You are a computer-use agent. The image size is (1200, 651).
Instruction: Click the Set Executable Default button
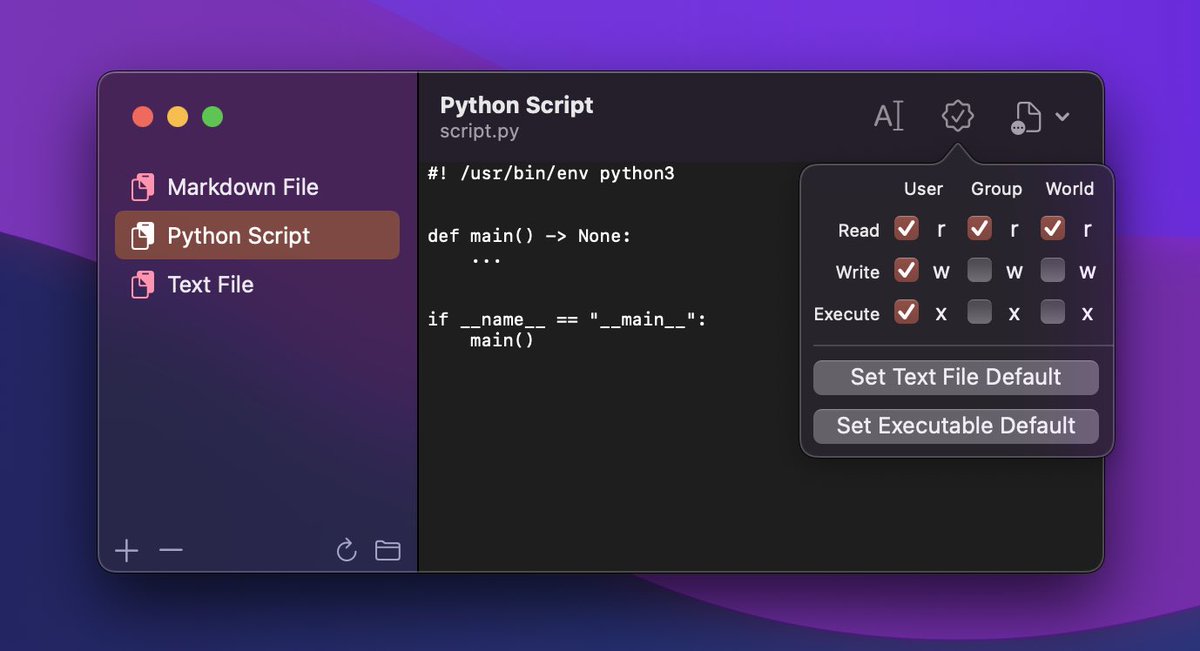coord(956,426)
